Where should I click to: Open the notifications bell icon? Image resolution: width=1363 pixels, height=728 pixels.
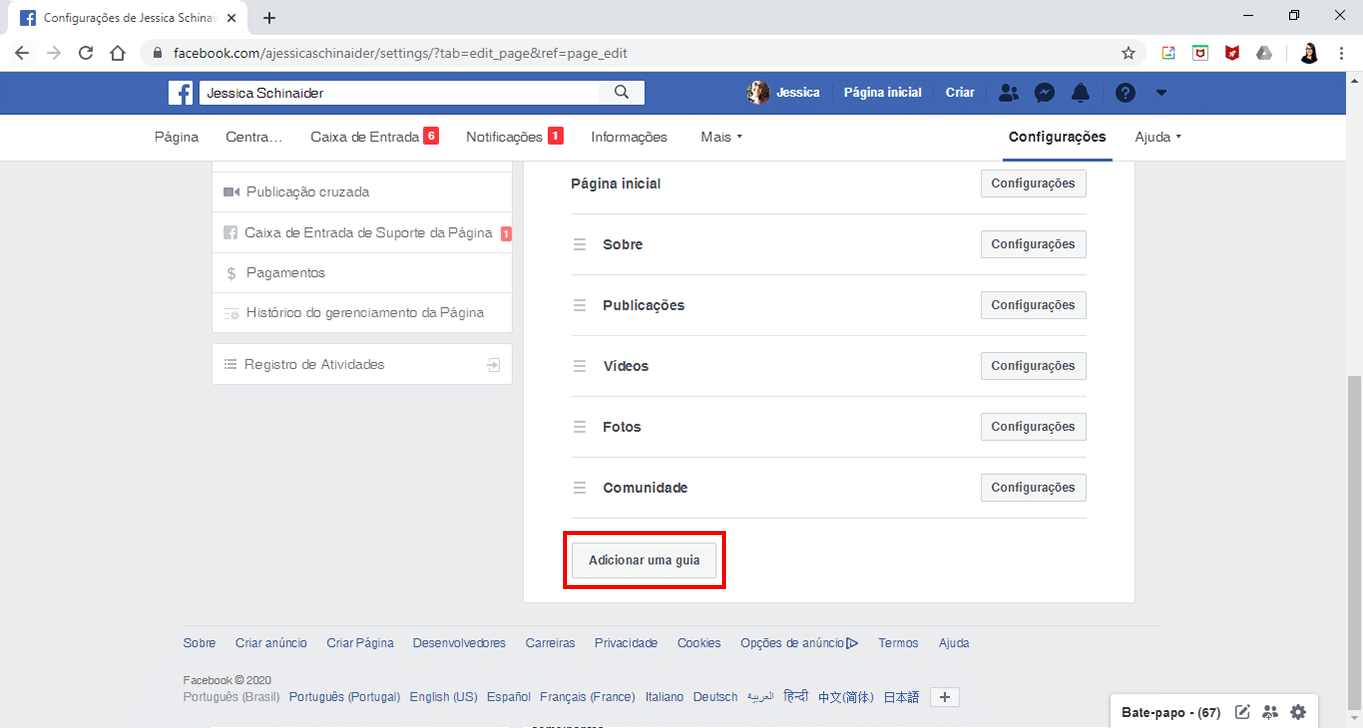1080,93
